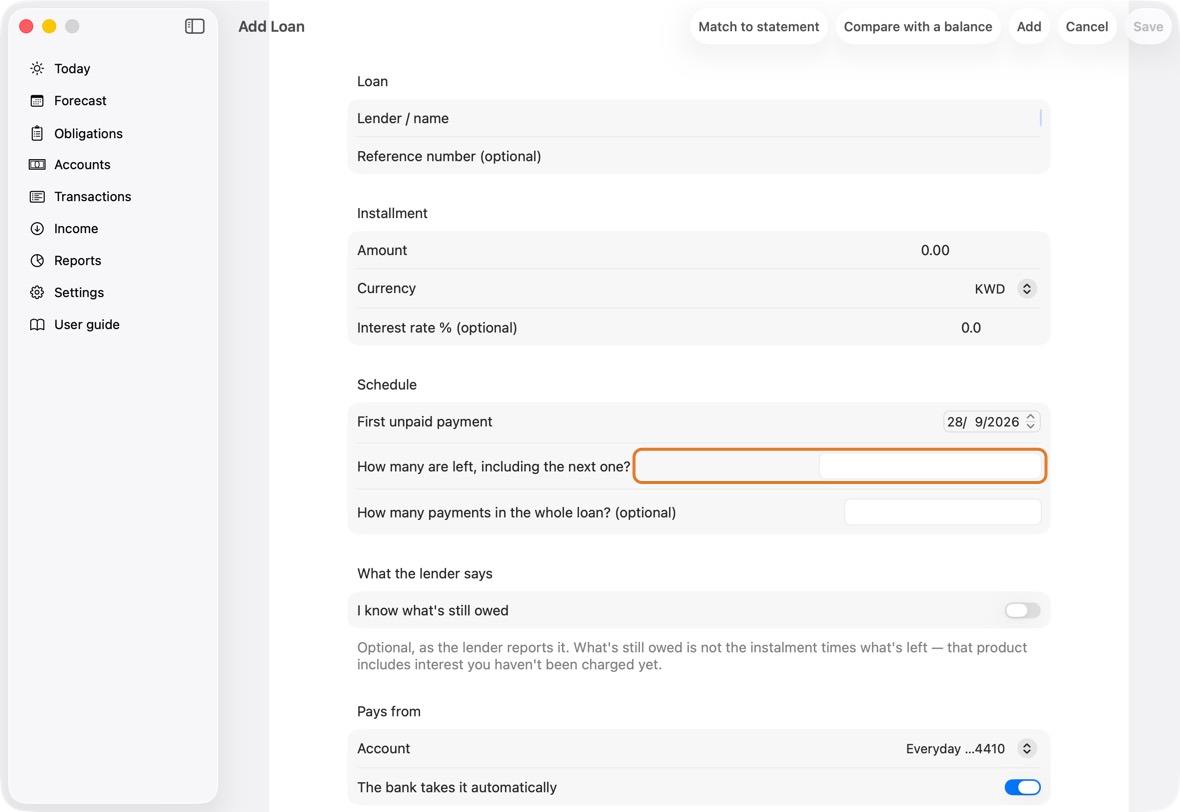Open Income in the sidebar
Image resolution: width=1180 pixels, height=812 pixels.
tap(76, 229)
